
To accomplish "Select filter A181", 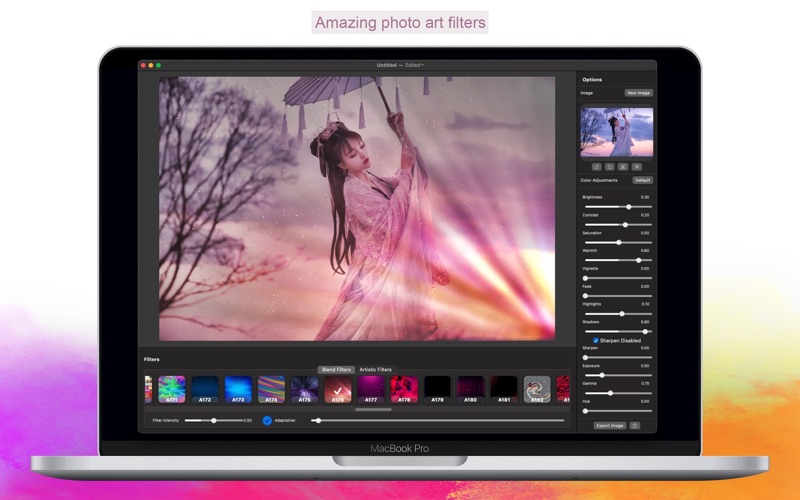I will click(x=504, y=389).
